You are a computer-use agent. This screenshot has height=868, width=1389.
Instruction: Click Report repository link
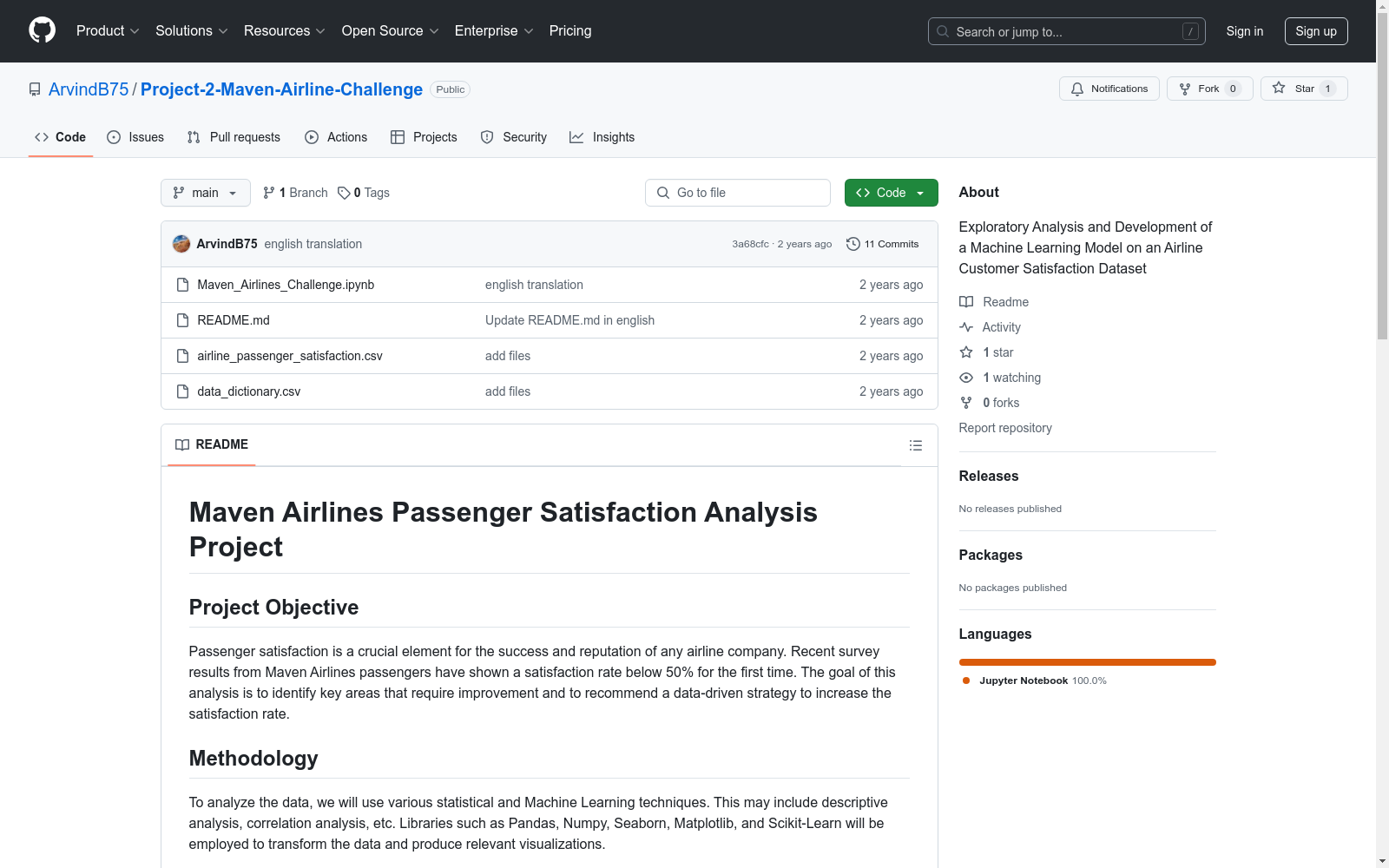(x=1005, y=428)
